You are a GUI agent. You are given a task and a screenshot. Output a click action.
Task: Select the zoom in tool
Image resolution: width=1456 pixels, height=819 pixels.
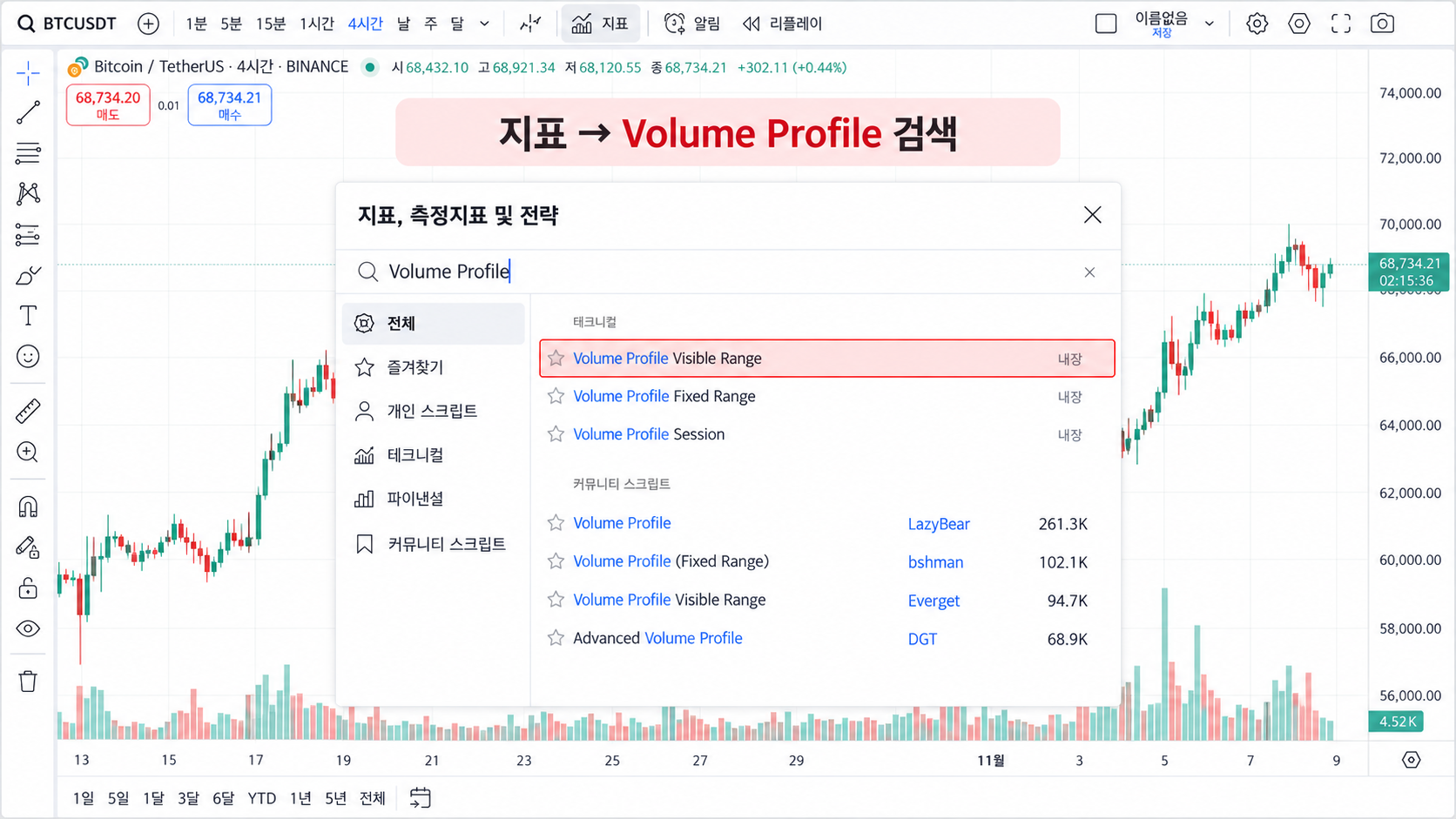[28, 452]
